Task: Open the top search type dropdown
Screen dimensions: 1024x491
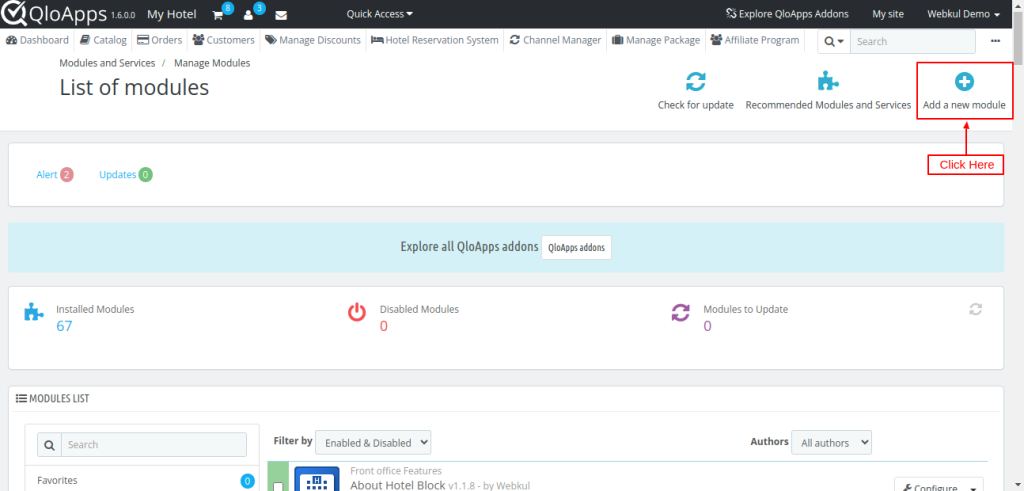Action: (834, 41)
